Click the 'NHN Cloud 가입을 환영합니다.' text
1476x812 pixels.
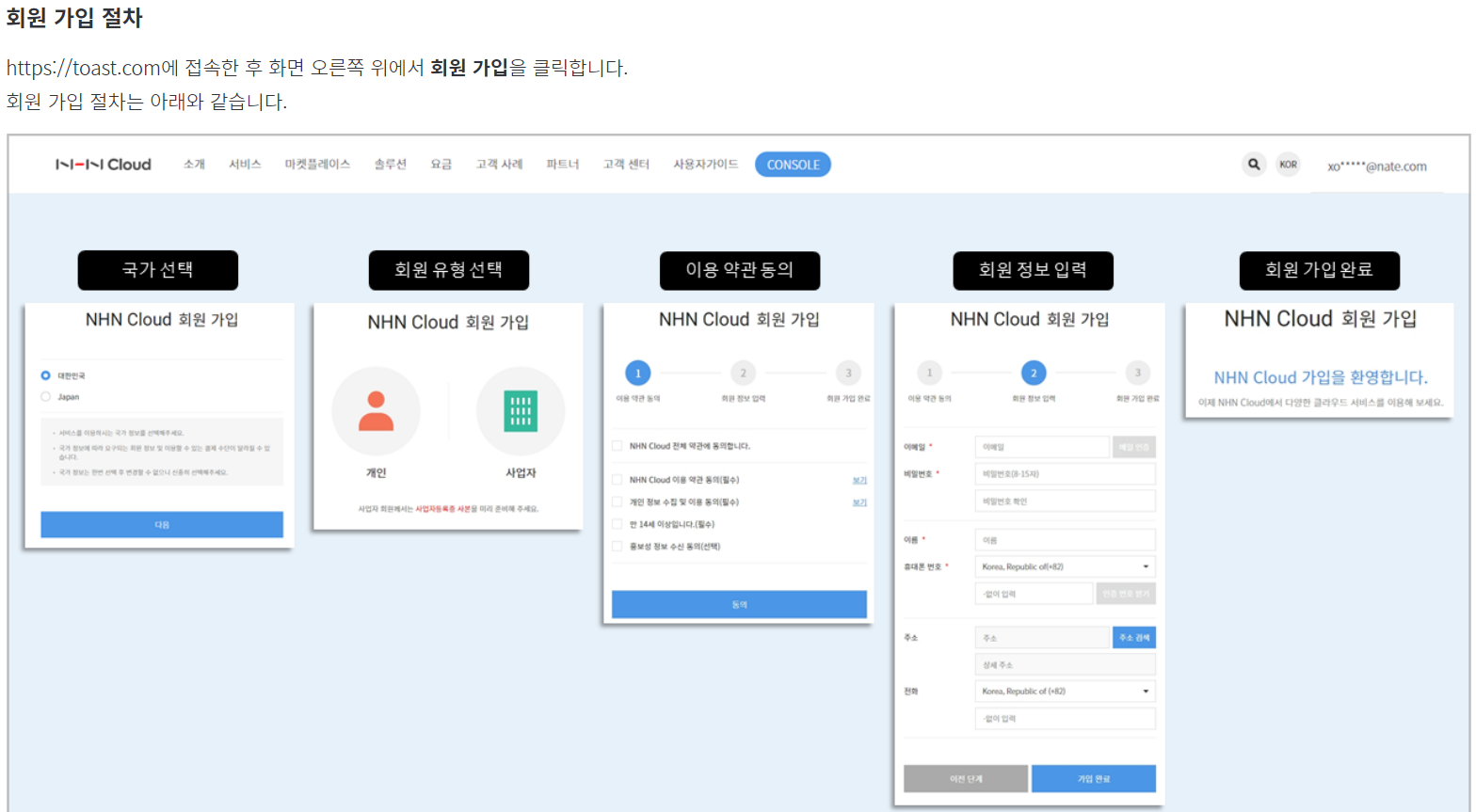coord(1320,377)
